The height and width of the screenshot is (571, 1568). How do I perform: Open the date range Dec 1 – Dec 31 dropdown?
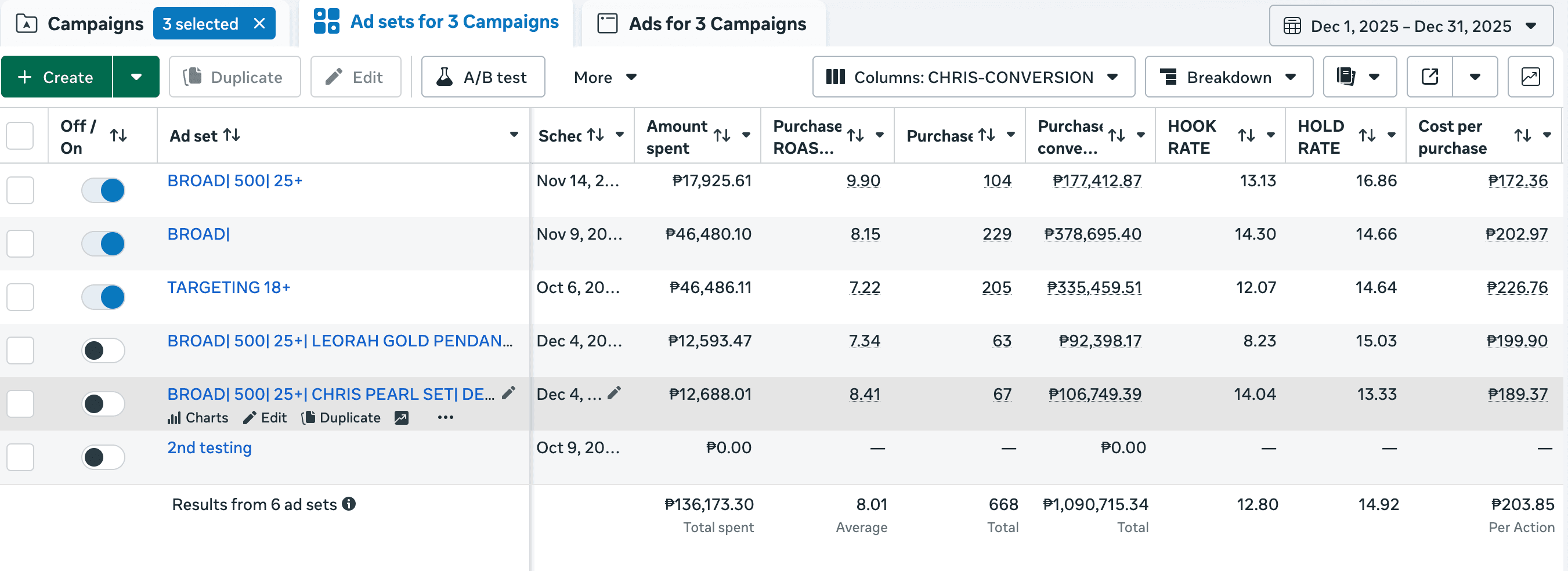coord(1411,26)
